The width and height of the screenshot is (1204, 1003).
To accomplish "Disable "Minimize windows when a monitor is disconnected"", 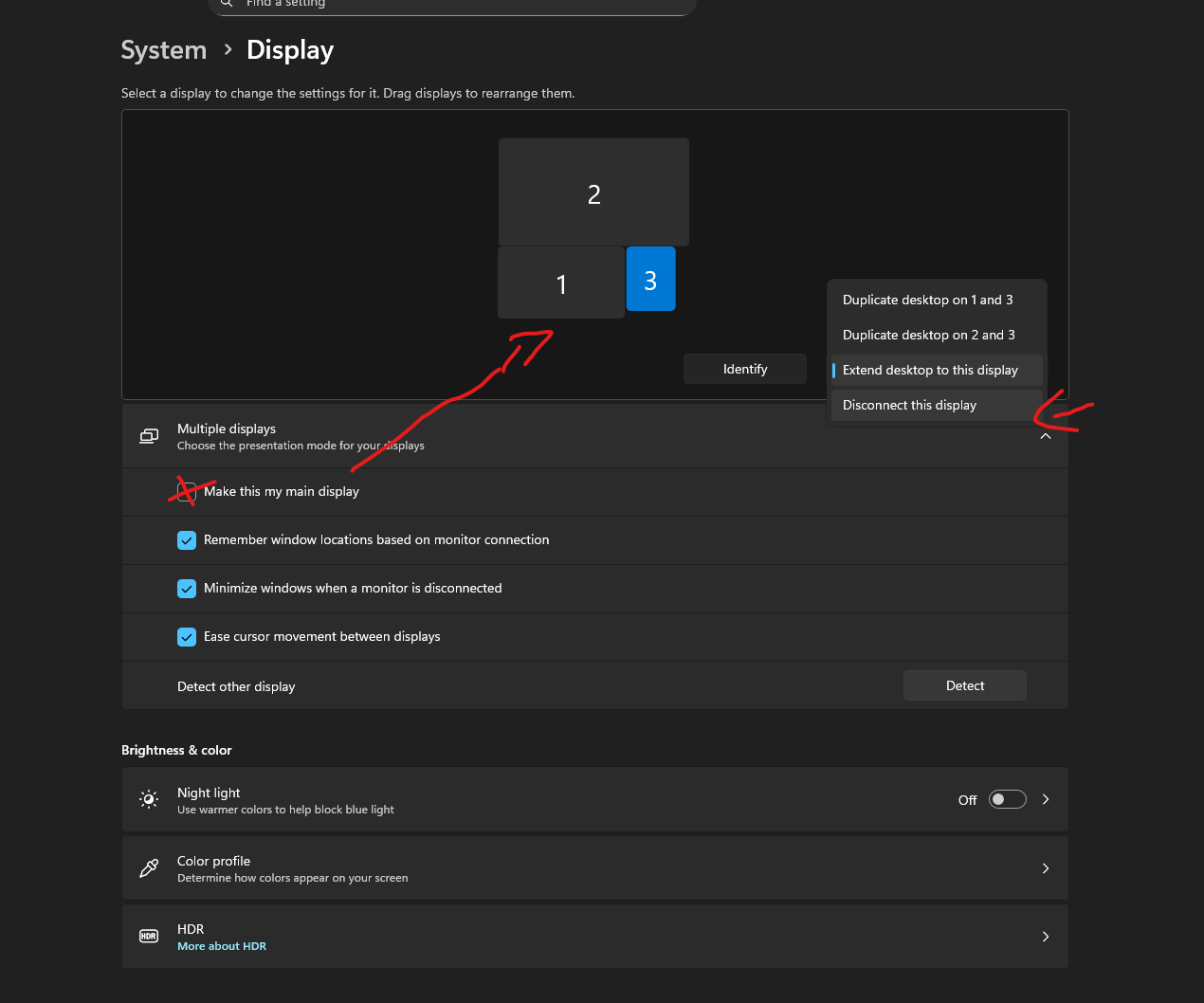I will [187, 588].
